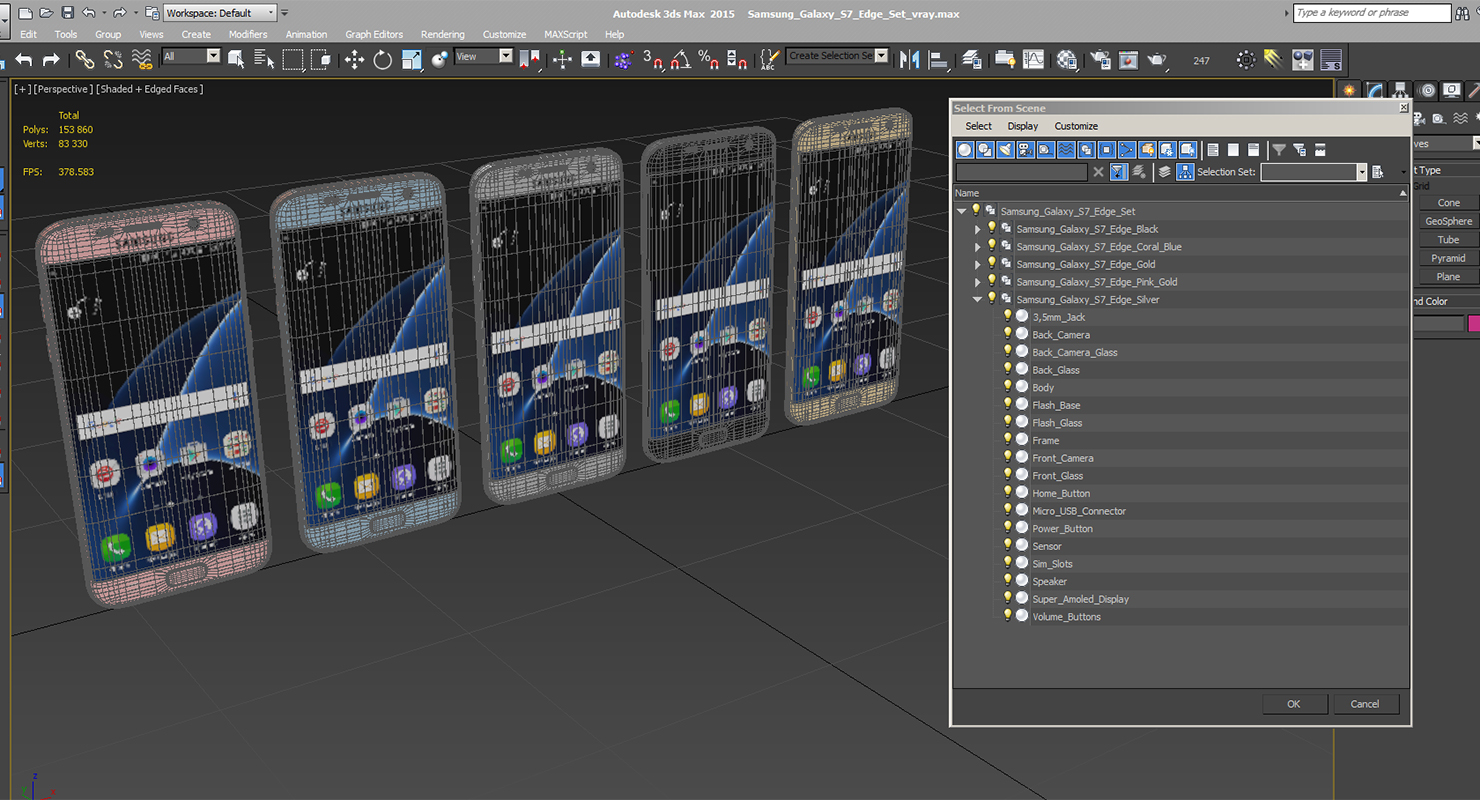
Task: Expand Samsung_Galaxy_S7_Edge_Coral_Blue group
Action: pos(978,247)
